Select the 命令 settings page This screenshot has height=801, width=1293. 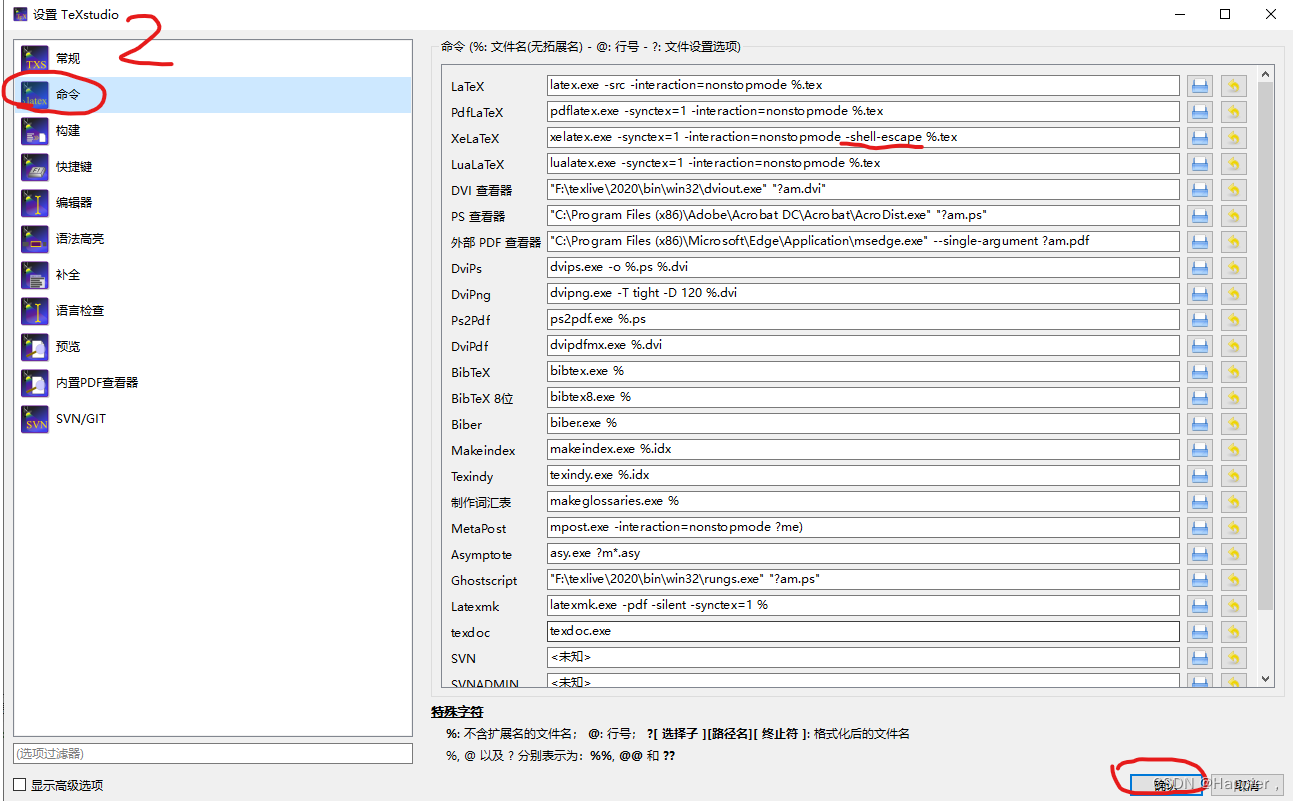pyautogui.click(x=212, y=95)
